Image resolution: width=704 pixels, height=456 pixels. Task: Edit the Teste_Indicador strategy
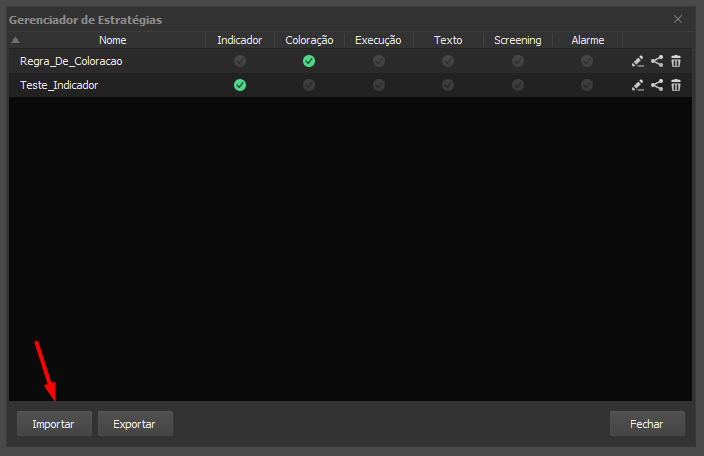click(638, 85)
